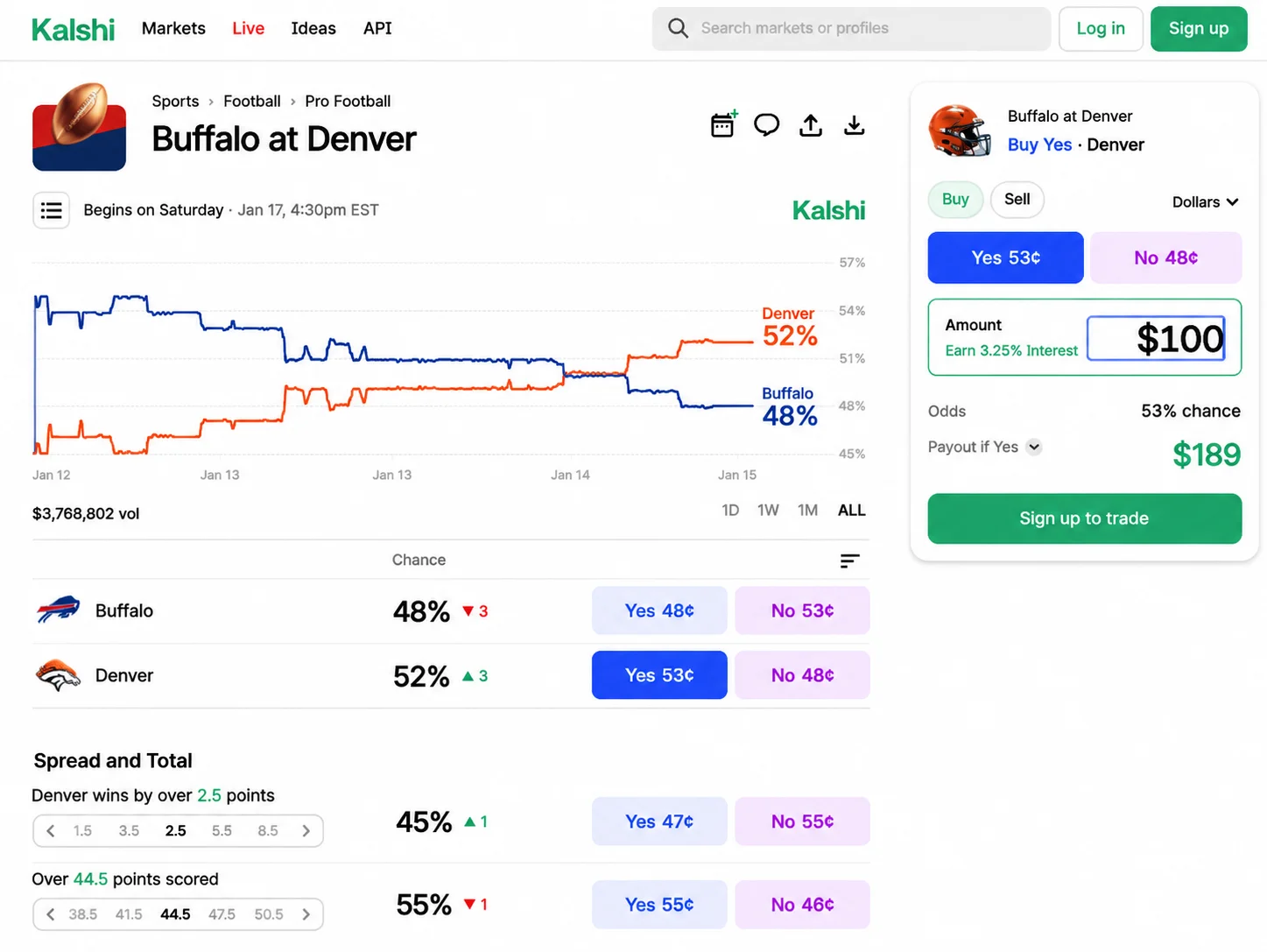Click the Sign up button
The height and width of the screenshot is (952, 1267).
click(x=1199, y=29)
